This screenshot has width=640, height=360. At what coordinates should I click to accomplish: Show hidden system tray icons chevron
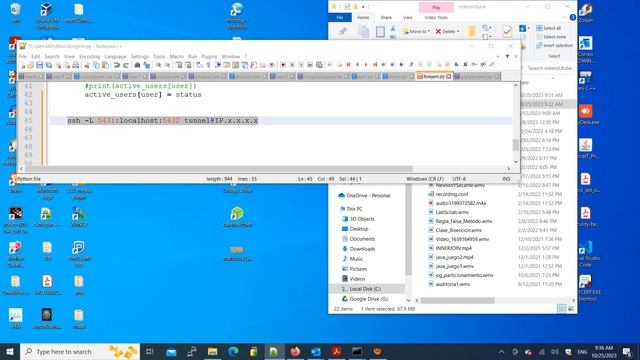pos(502,352)
